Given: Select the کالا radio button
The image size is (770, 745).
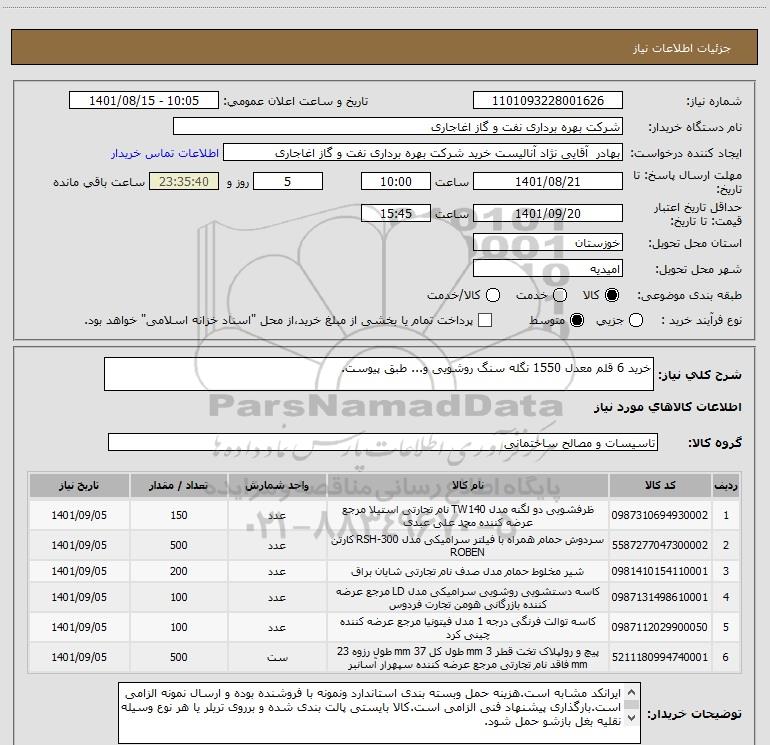Looking at the screenshot, I should coord(612,295).
